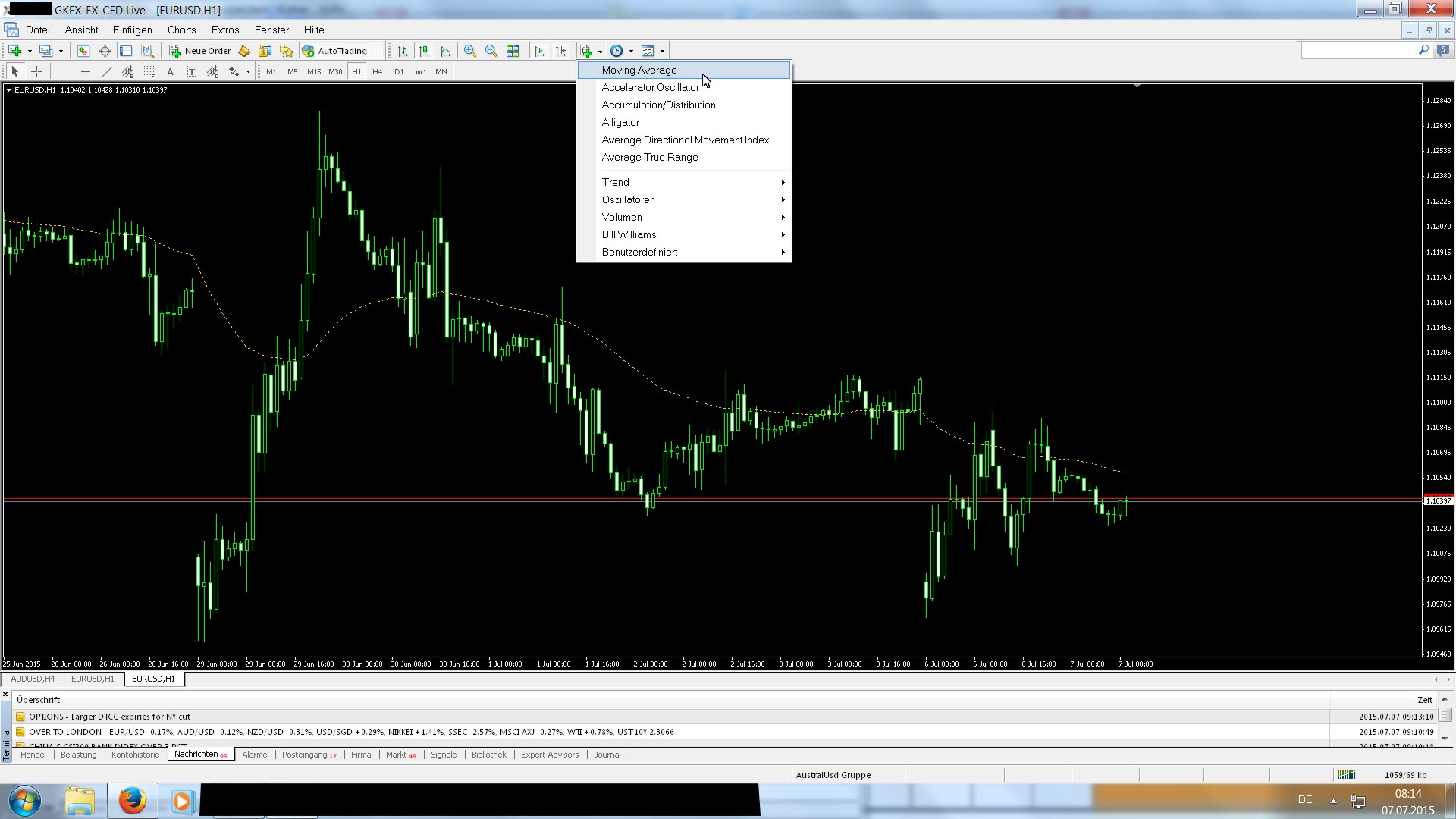Open Firefox from the taskbar
This screenshot has height=819, width=1456.
point(132,801)
